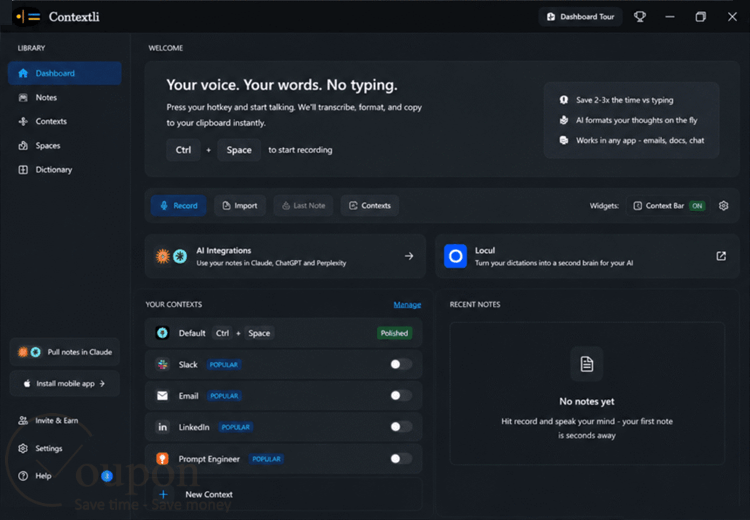Image resolution: width=750 pixels, height=520 pixels.
Task: Click the Locul blue circle logo
Action: click(x=455, y=256)
